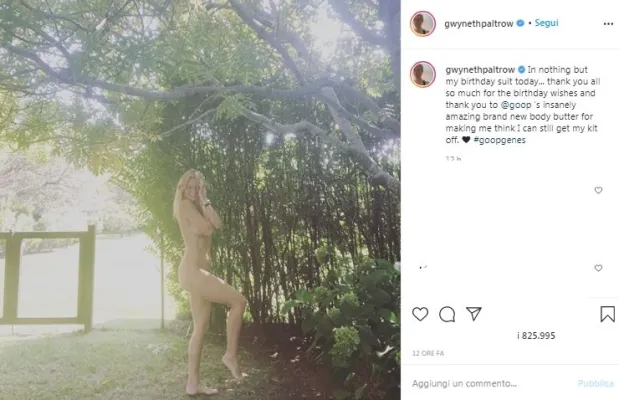Like the post with the heart icon
619x400 pixels.
[x=420, y=314]
